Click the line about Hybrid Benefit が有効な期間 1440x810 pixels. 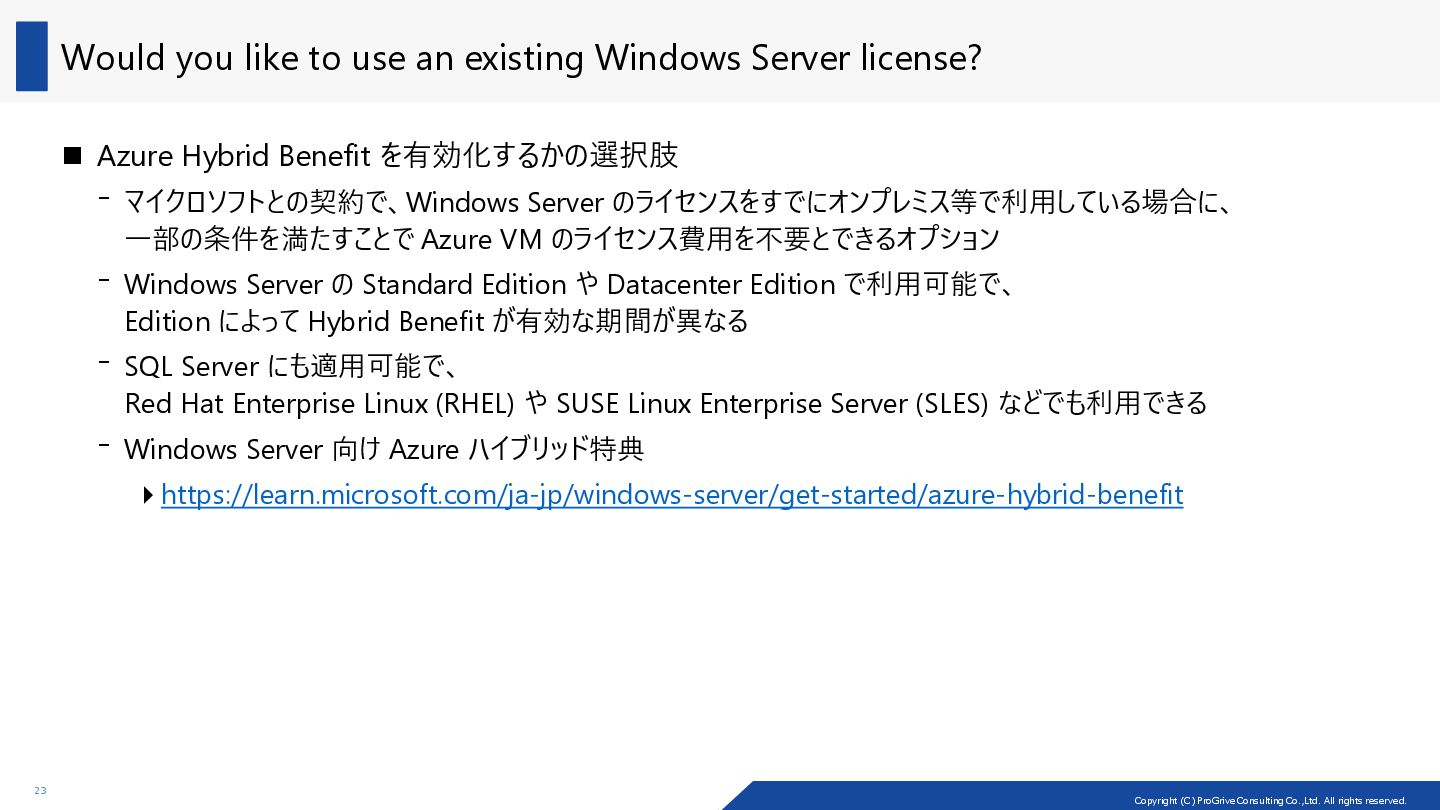tap(436, 322)
